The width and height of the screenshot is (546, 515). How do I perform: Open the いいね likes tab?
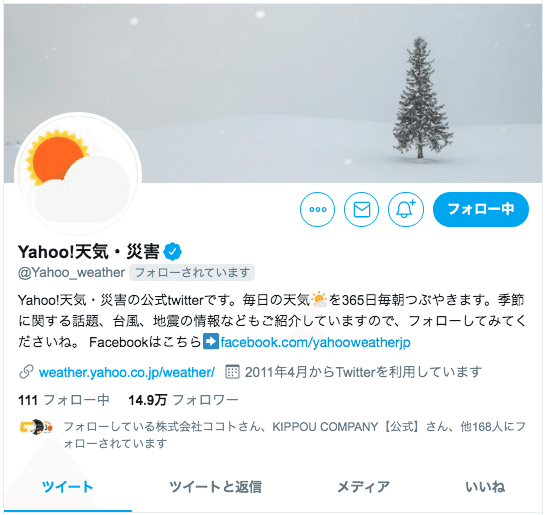(x=485, y=486)
